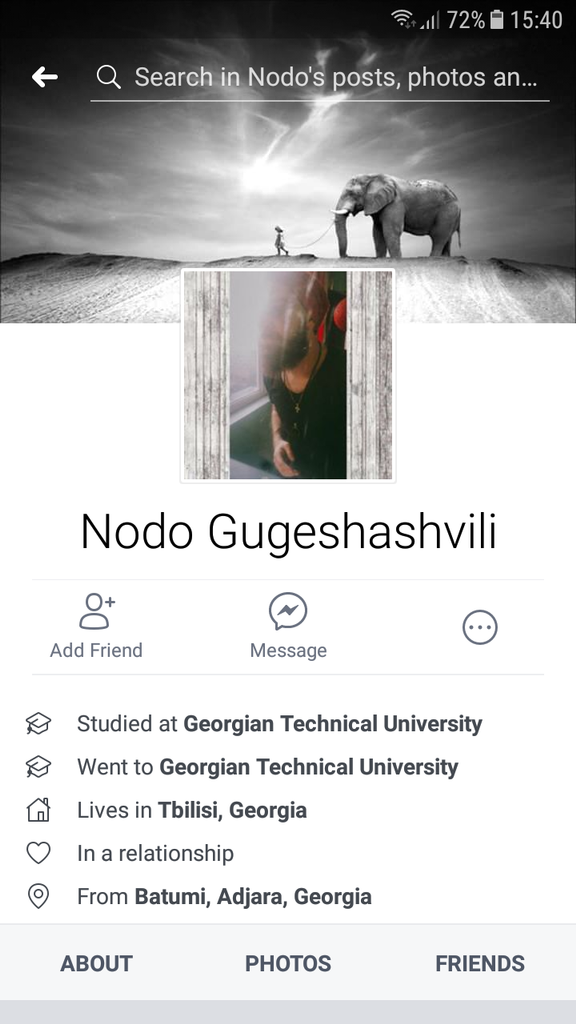Click graduation cap icon beside Studied at
576x1024 pixels.
(39, 724)
